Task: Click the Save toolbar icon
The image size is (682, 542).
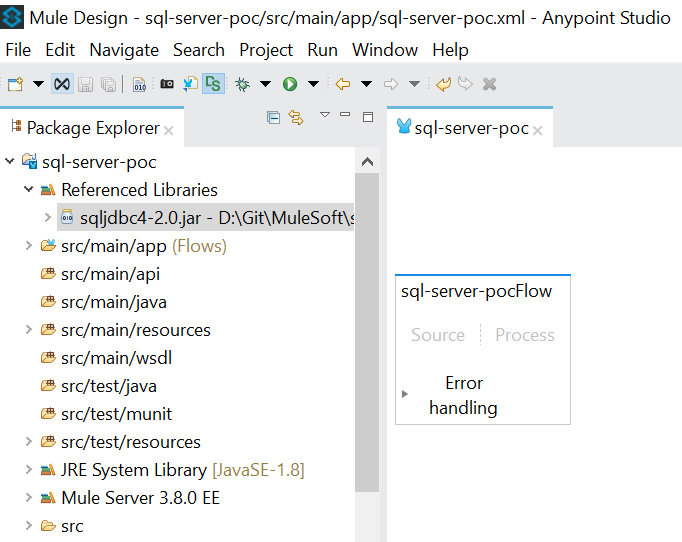Action: 85,84
